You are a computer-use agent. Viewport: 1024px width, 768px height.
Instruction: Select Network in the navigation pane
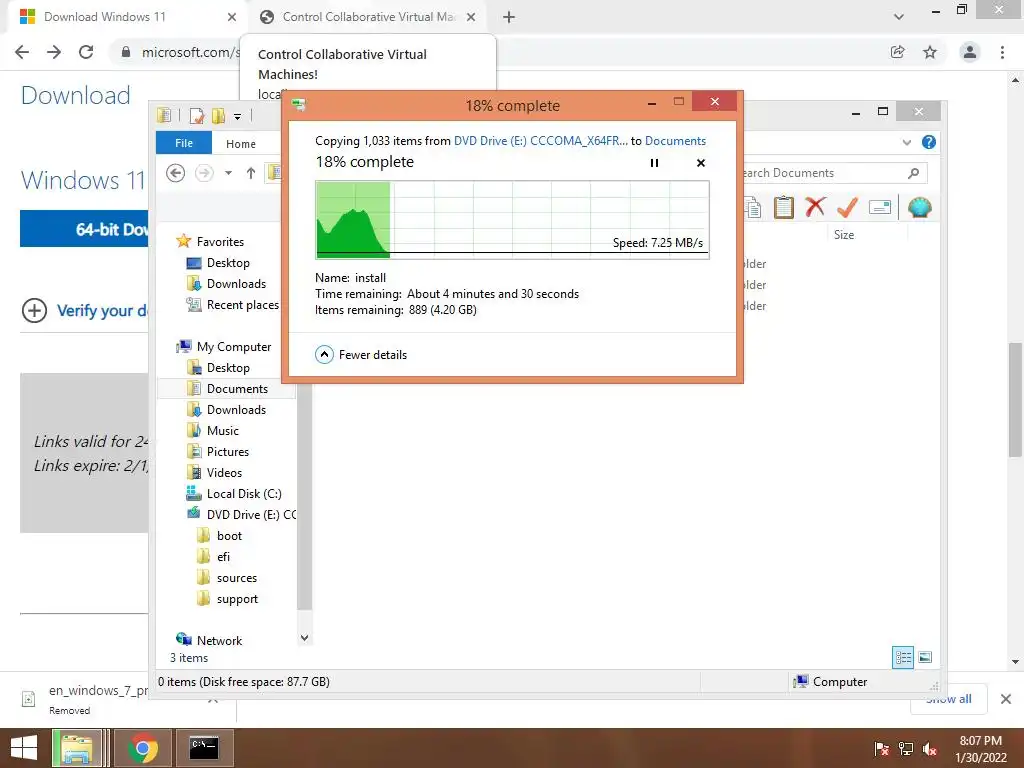click(219, 641)
